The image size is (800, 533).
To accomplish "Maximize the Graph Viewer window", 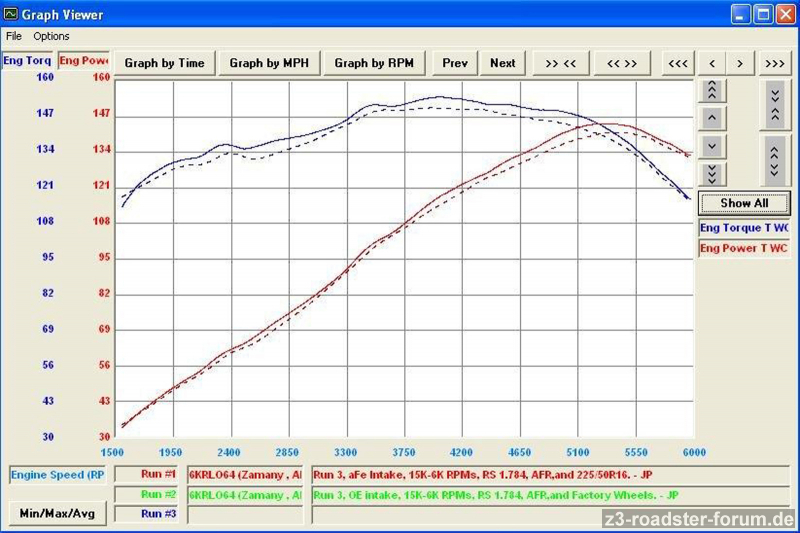I will point(763,14).
